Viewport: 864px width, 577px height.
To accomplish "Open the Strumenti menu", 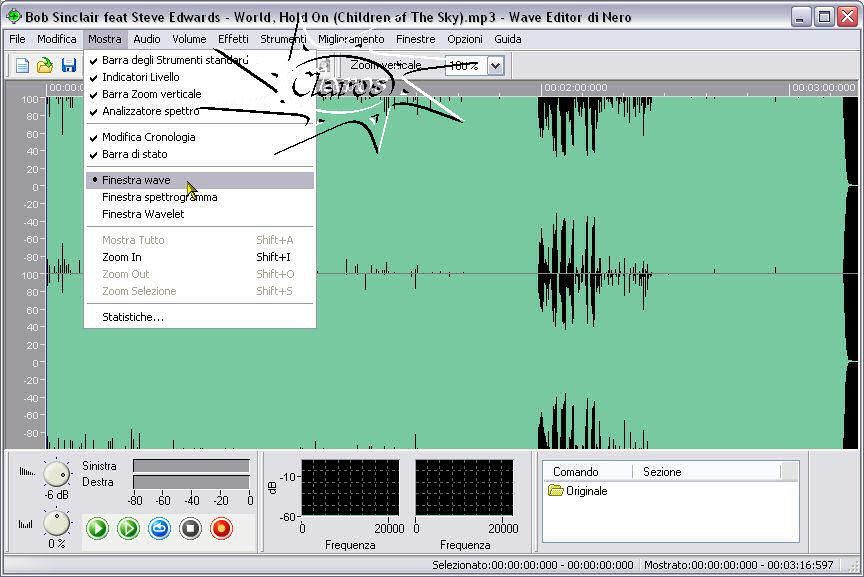I will point(283,39).
